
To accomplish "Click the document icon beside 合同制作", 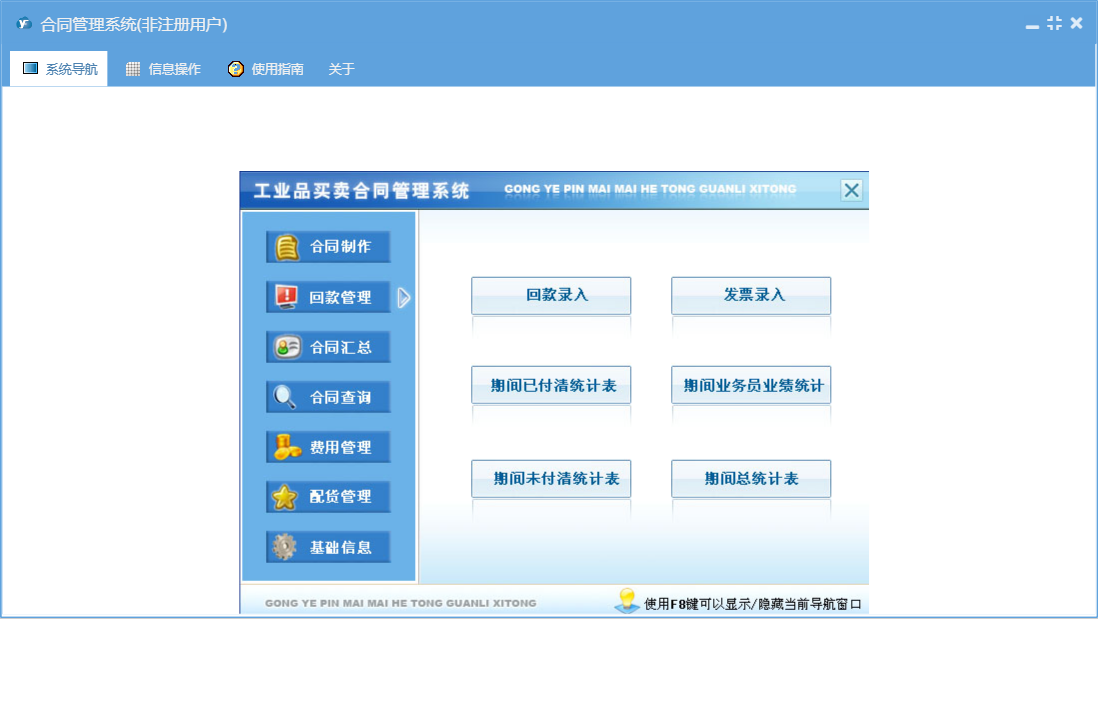I will click(x=287, y=247).
